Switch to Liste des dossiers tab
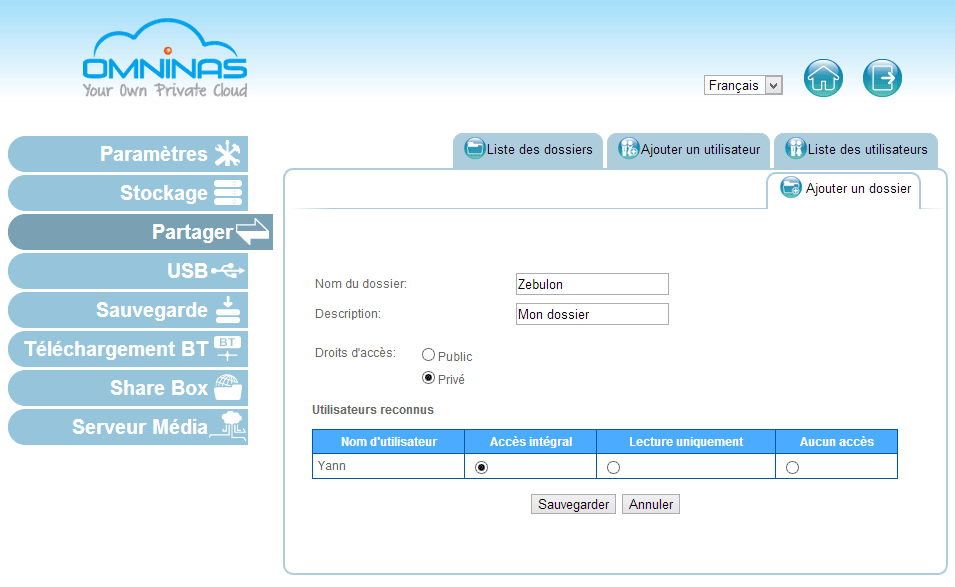 pyautogui.click(x=528, y=150)
